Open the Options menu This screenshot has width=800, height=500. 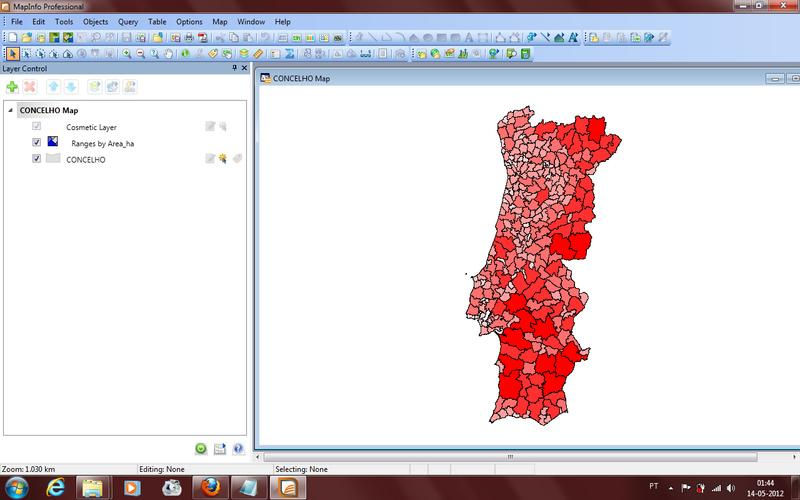click(x=189, y=21)
